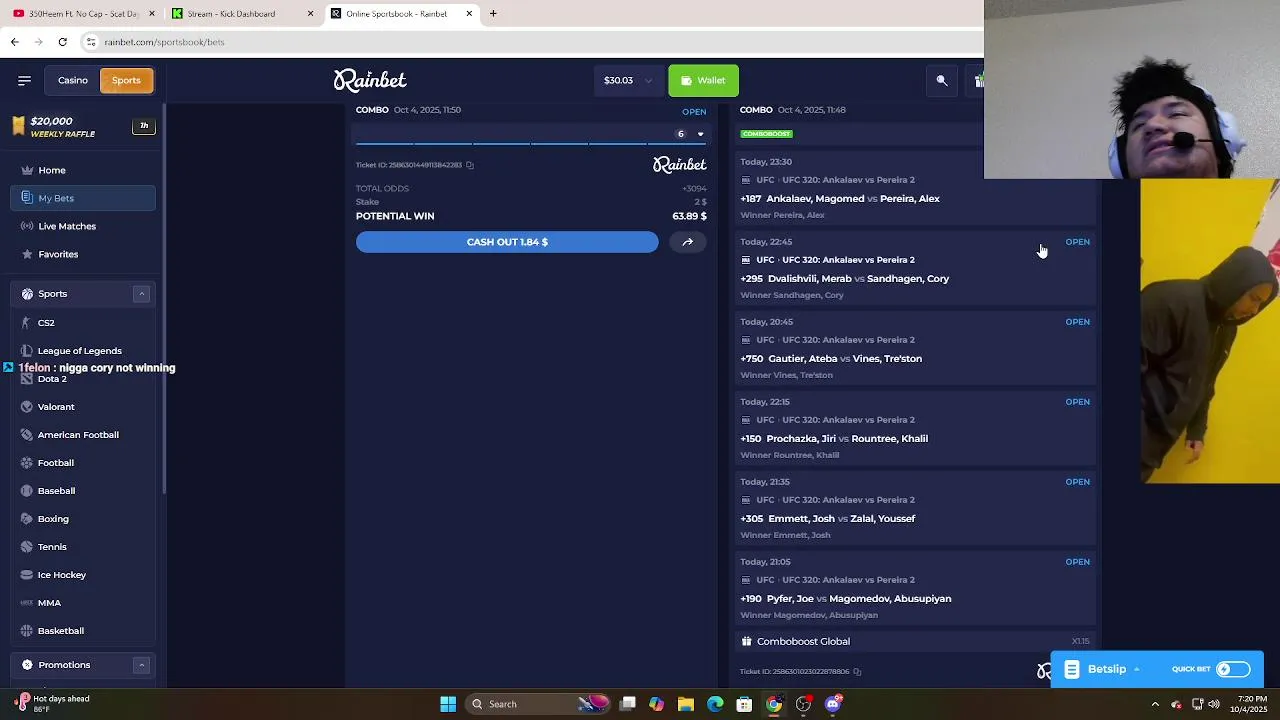The height and width of the screenshot is (720, 1280).
Task: Open Live Matches in sidebar
Action: tap(83, 226)
